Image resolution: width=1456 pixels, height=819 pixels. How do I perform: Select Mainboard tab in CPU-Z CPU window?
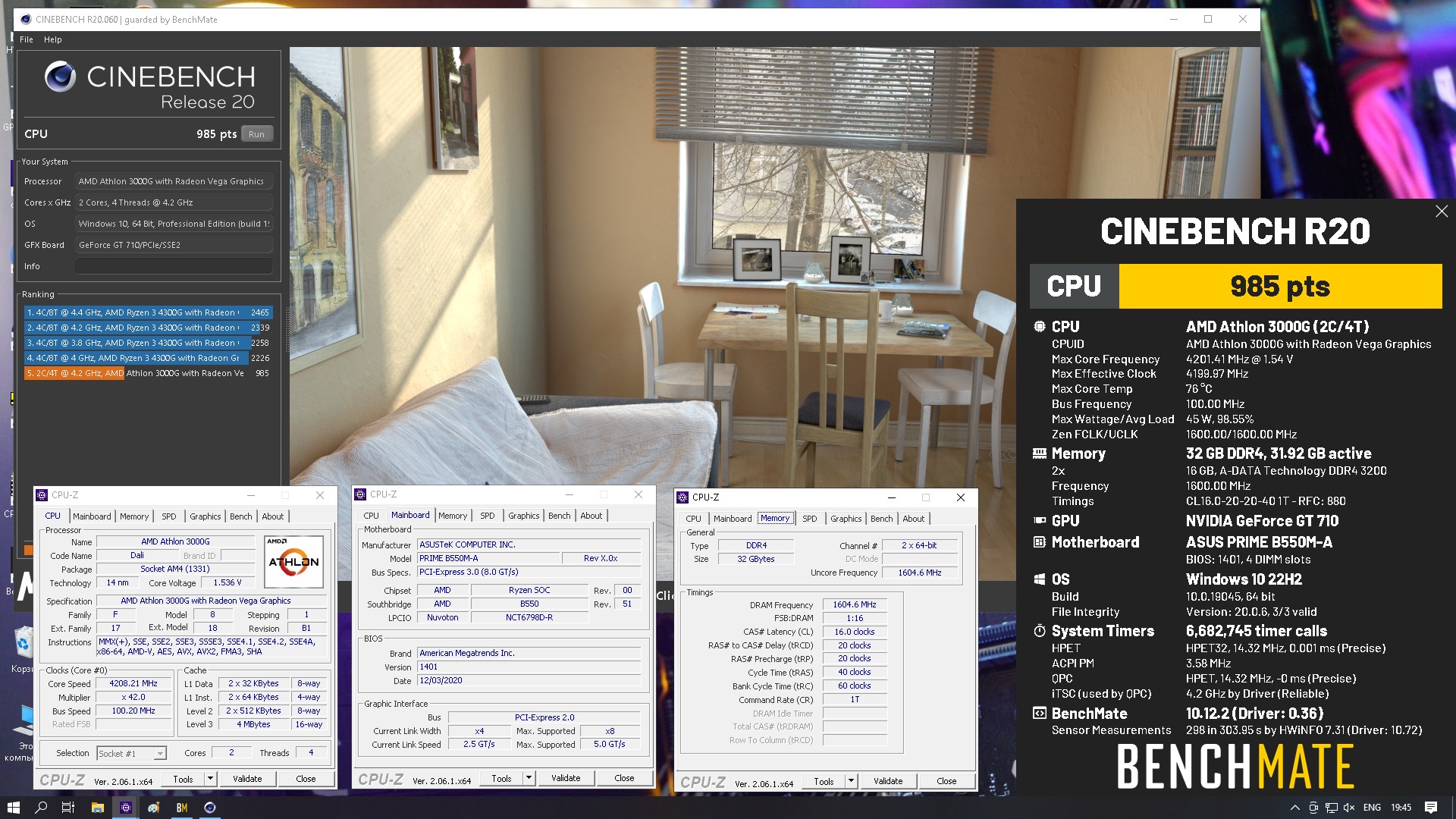tap(92, 516)
